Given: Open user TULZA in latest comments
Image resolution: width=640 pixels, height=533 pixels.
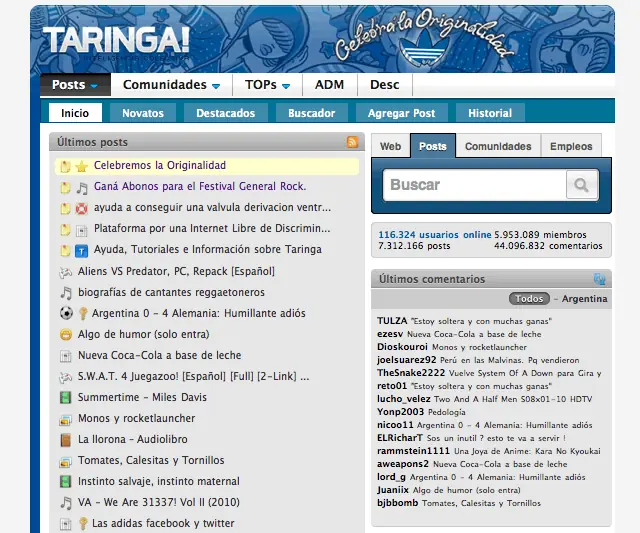Looking at the screenshot, I should [392, 321].
